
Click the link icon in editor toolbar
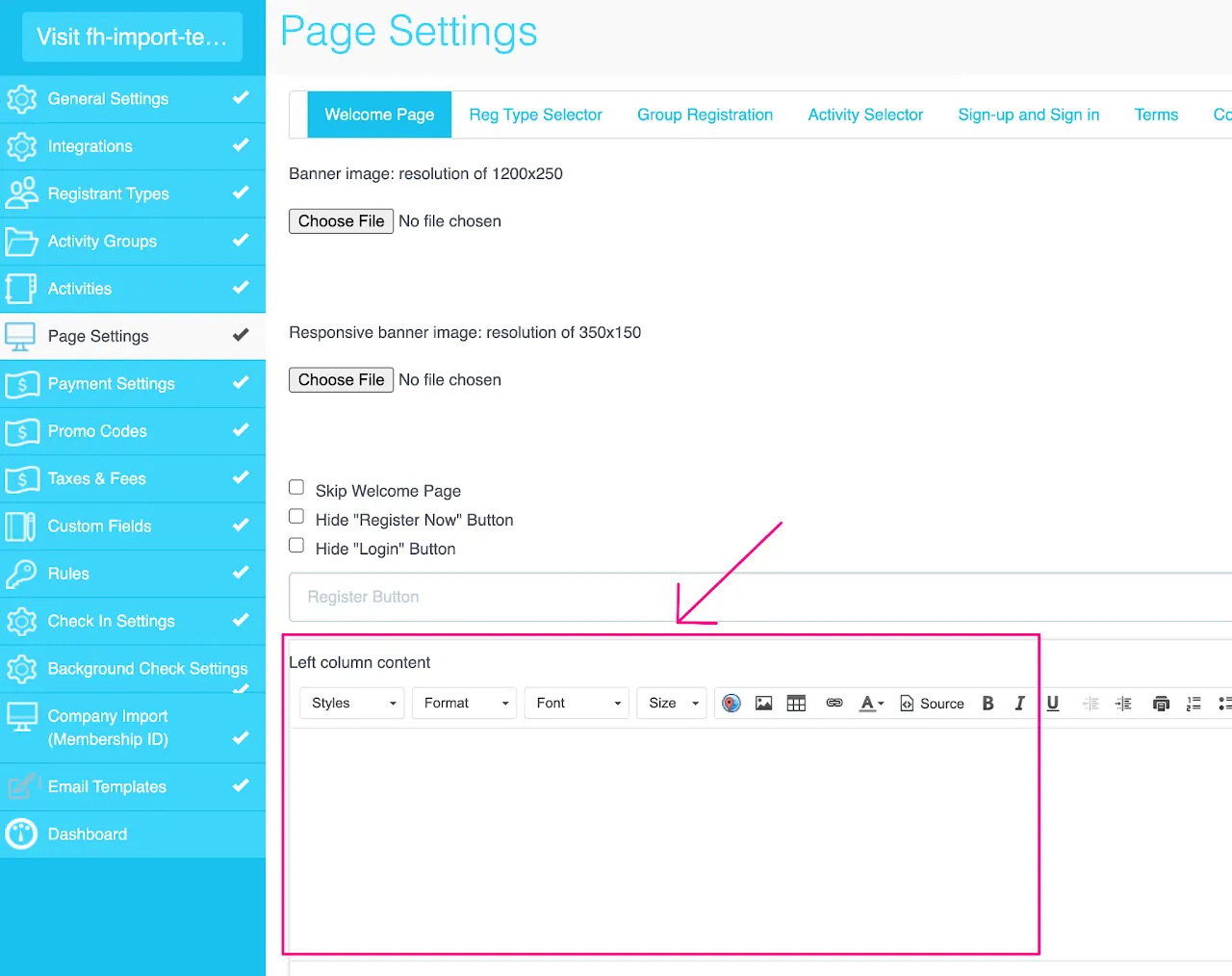[x=834, y=704]
